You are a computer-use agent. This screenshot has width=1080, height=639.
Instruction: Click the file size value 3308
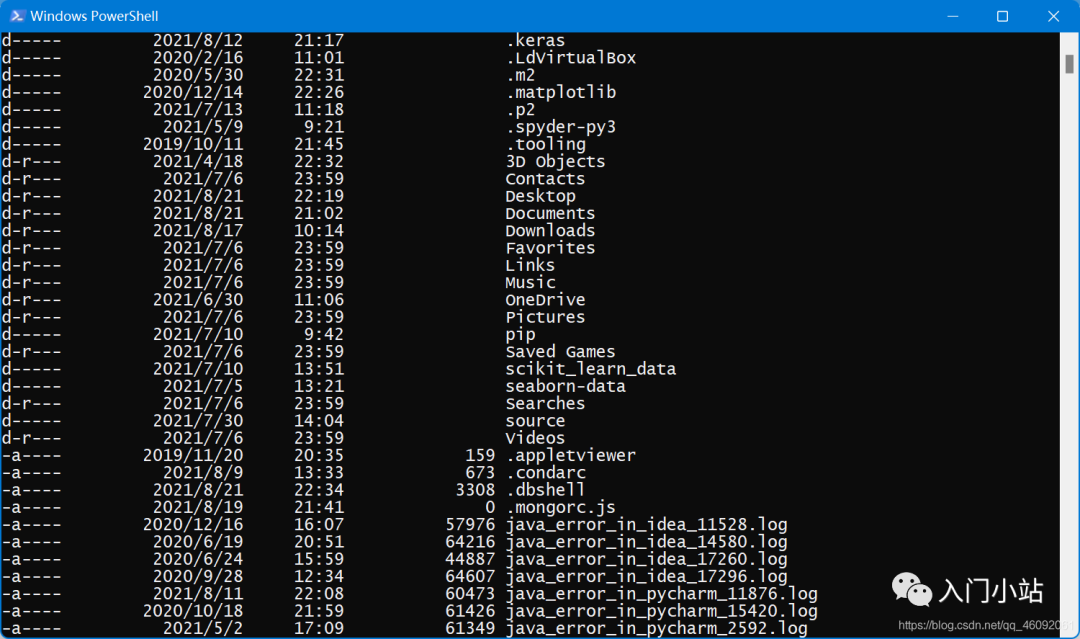(x=475, y=490)
